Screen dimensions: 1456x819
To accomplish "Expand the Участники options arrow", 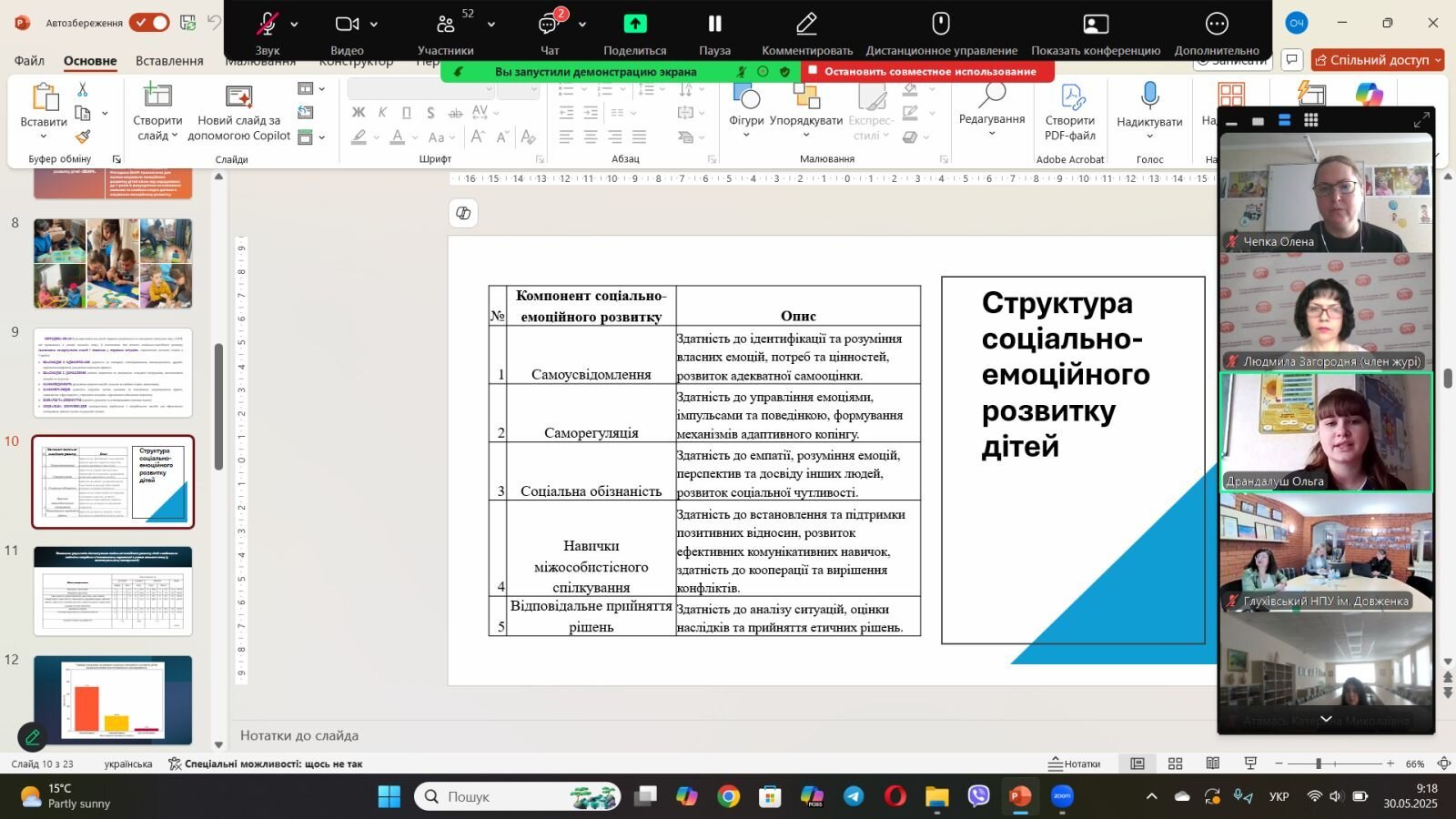I will [491, 25].
